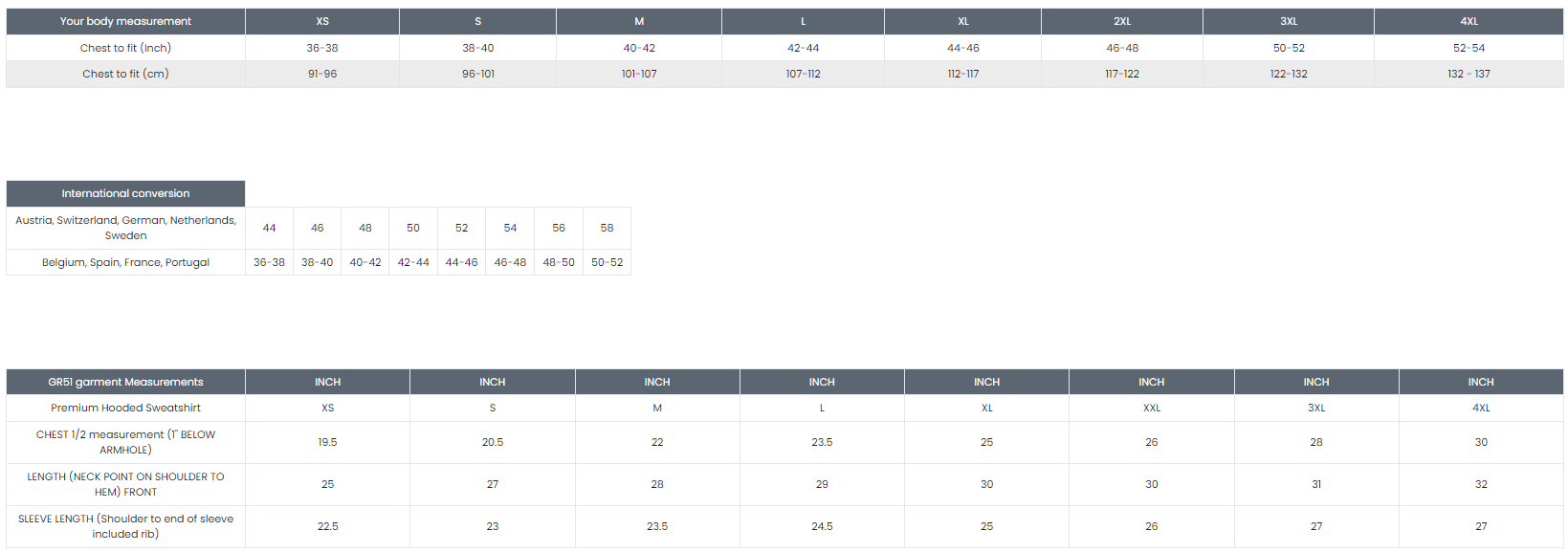1568x553 pixels.
Task: Click the XXL size cell in garment table
Action: click(1151, 408)
